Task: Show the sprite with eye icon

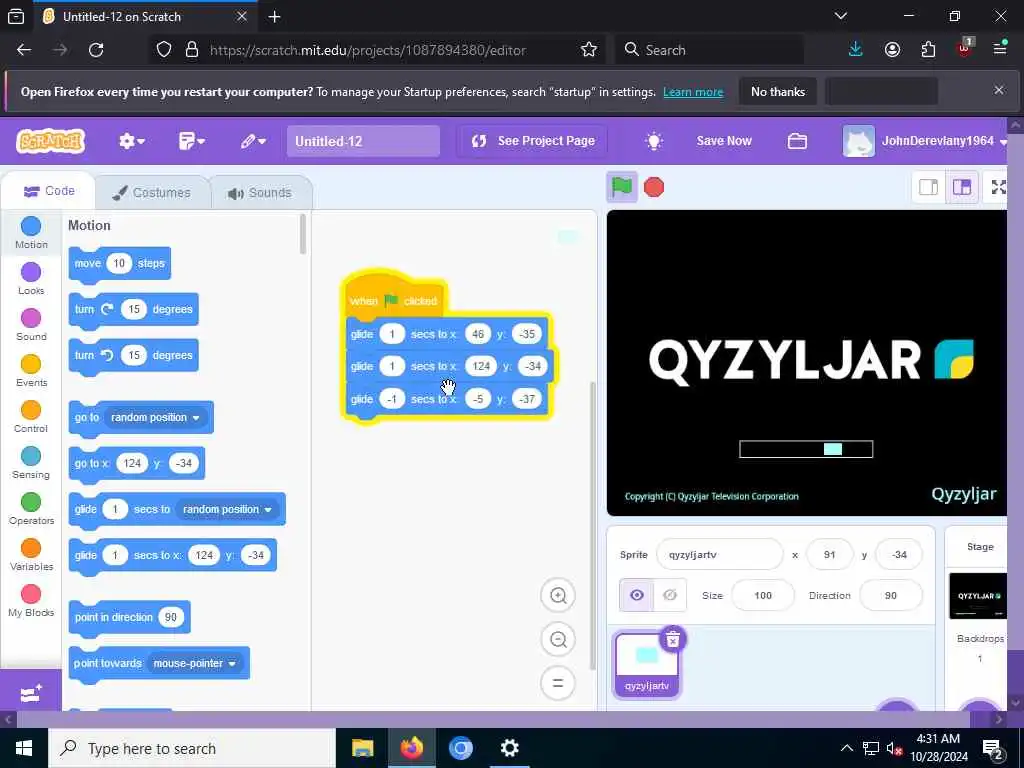Action: (637, 595)
